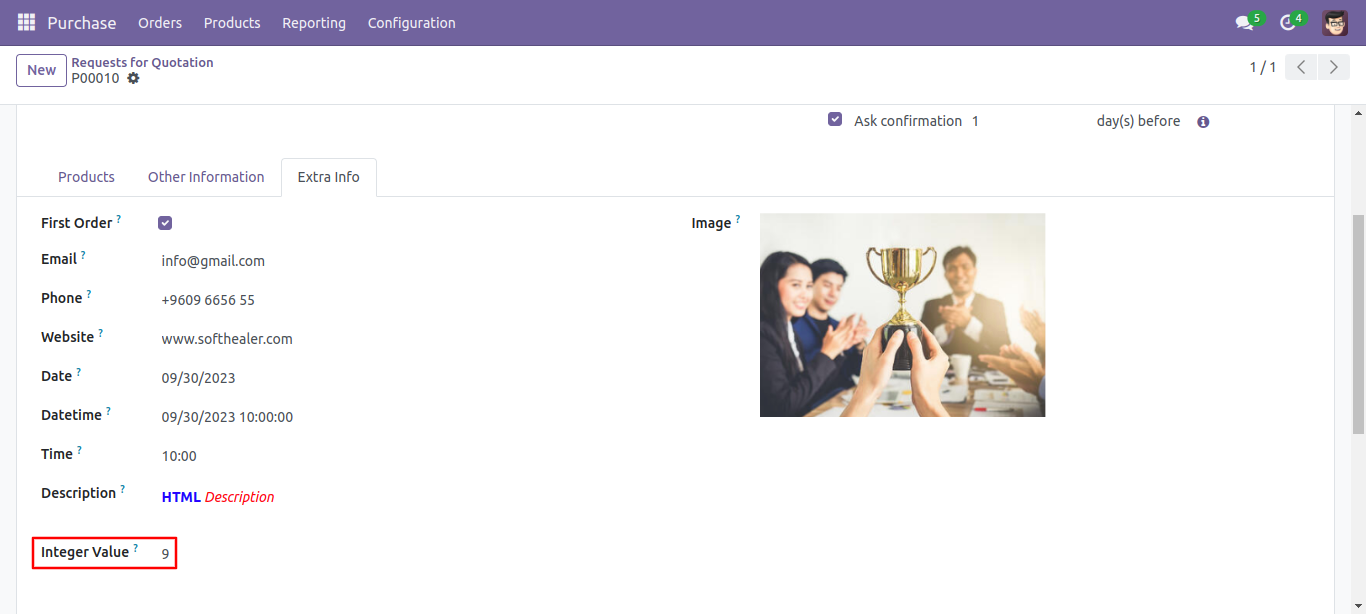
Task: Open the Products menu in top bar
Action: 232,22
